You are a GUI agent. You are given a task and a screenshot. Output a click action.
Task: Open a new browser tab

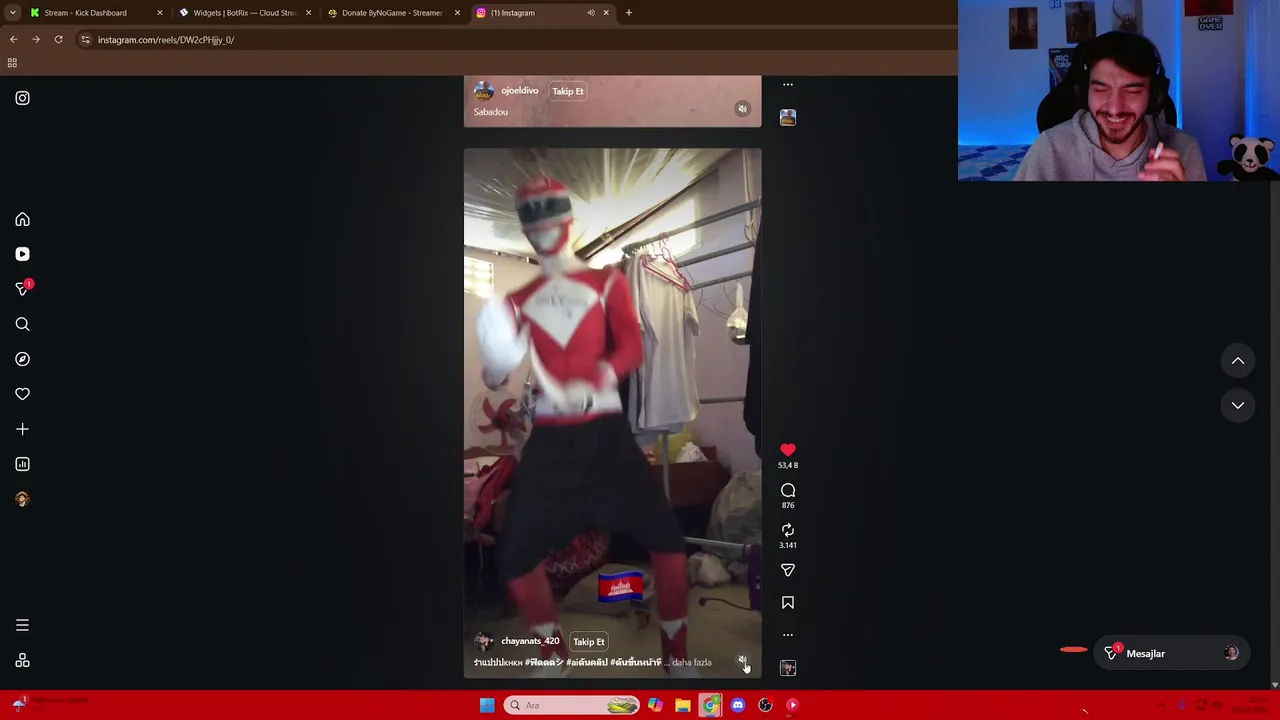coord(628,13)
